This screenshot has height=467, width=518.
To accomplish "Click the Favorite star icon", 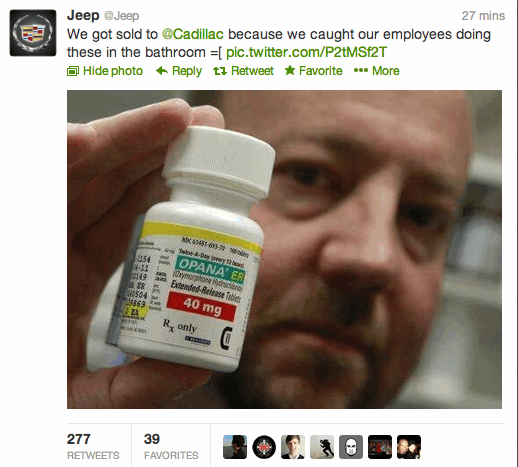I will (290, 70).
